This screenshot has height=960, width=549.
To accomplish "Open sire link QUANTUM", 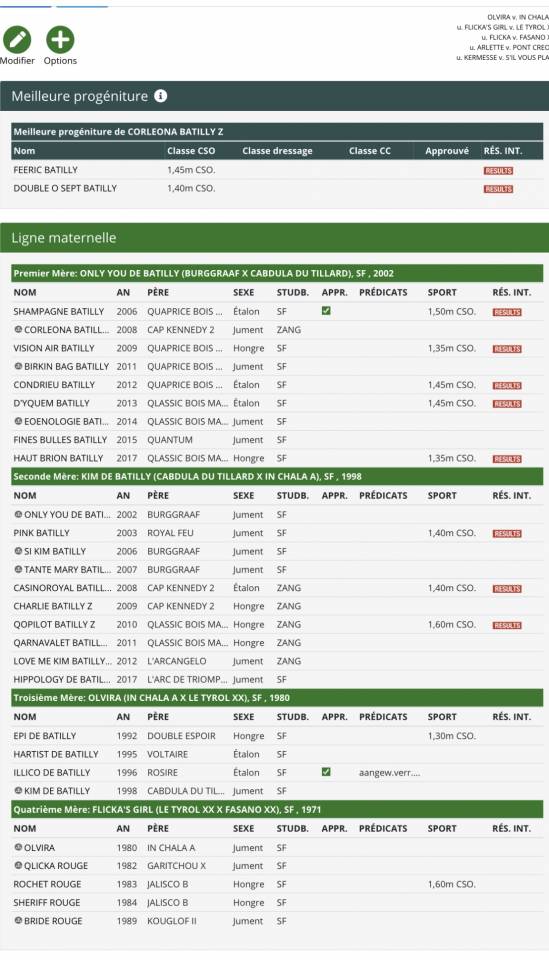I will (170, 440).
